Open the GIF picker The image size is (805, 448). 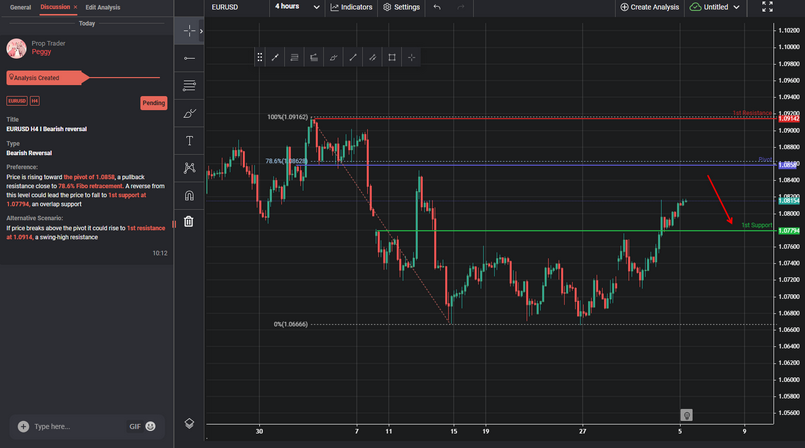pyautogui.click(x=135, y=426)
